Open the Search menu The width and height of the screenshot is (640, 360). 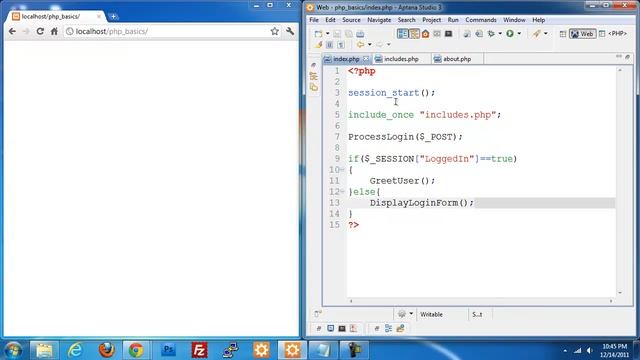(407, 20)
